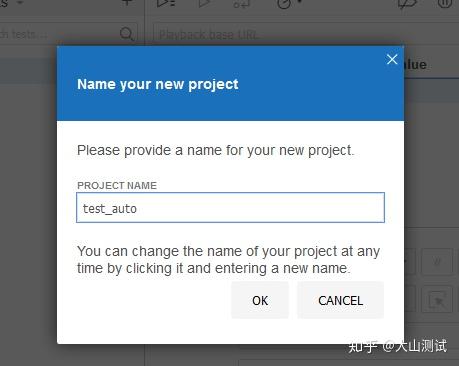Confirm the project name with OK
Image resolution: width=459 pixels, height=366 pixels.
260,300
